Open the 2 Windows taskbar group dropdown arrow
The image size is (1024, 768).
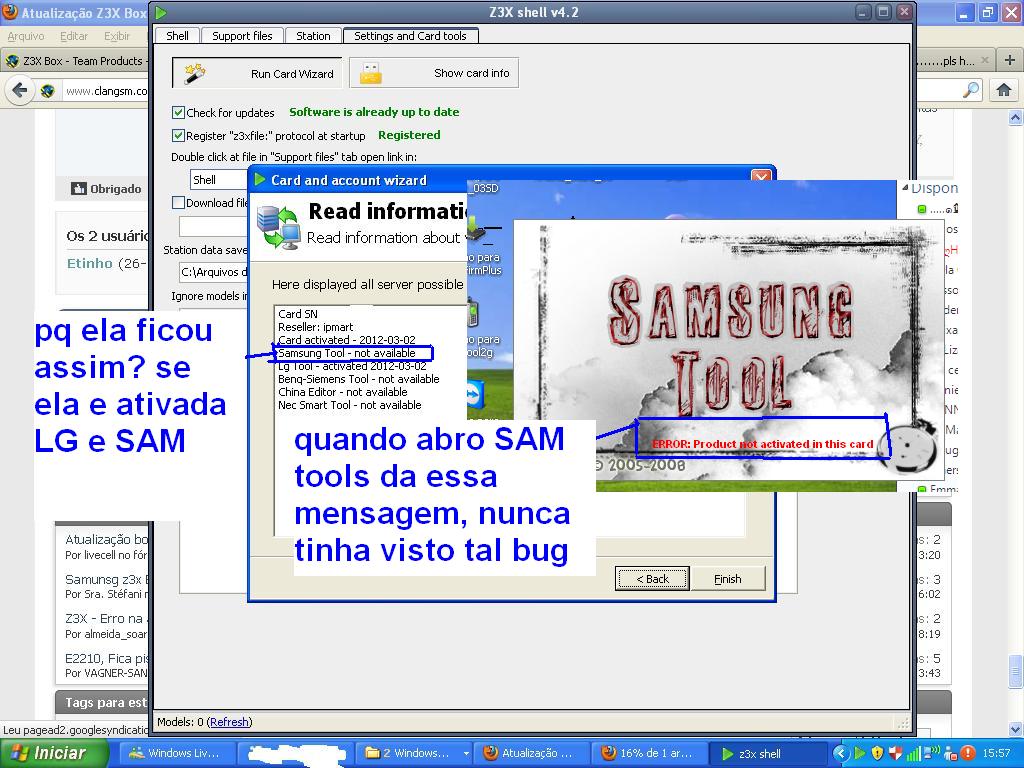pyautogui.click(x=466, y=753)
